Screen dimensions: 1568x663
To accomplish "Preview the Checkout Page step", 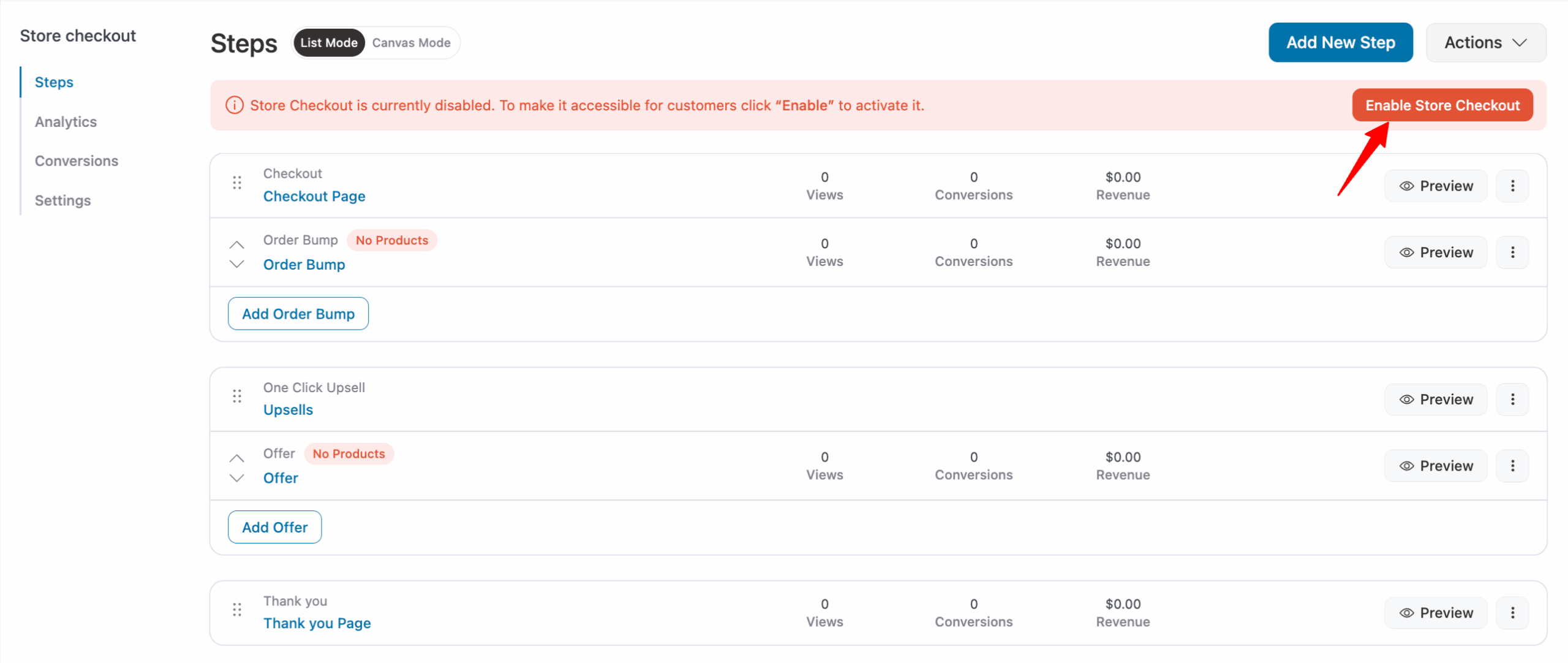I will [1435, 186].
